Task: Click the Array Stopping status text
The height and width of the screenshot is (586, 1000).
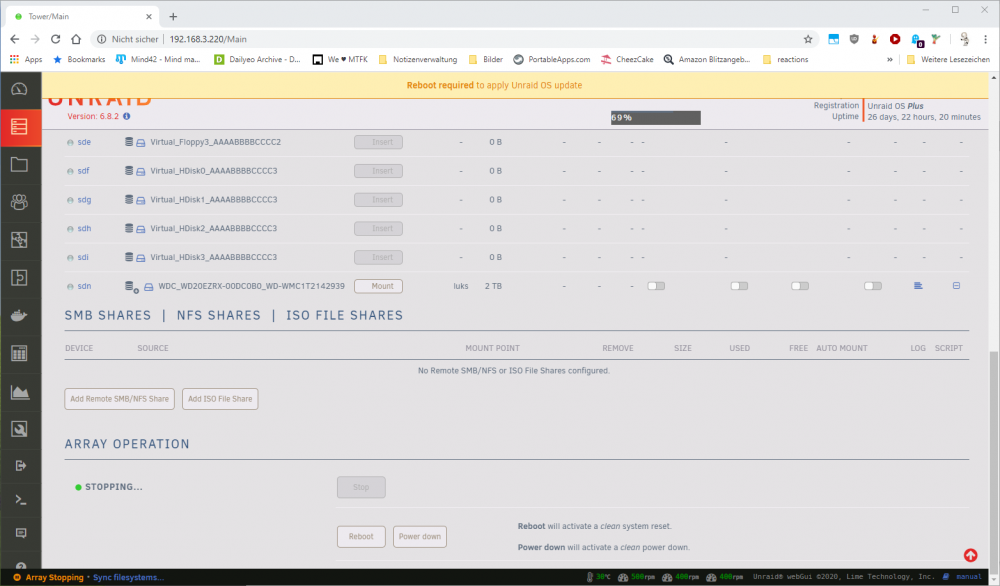Action: click(x=55, y=577)
